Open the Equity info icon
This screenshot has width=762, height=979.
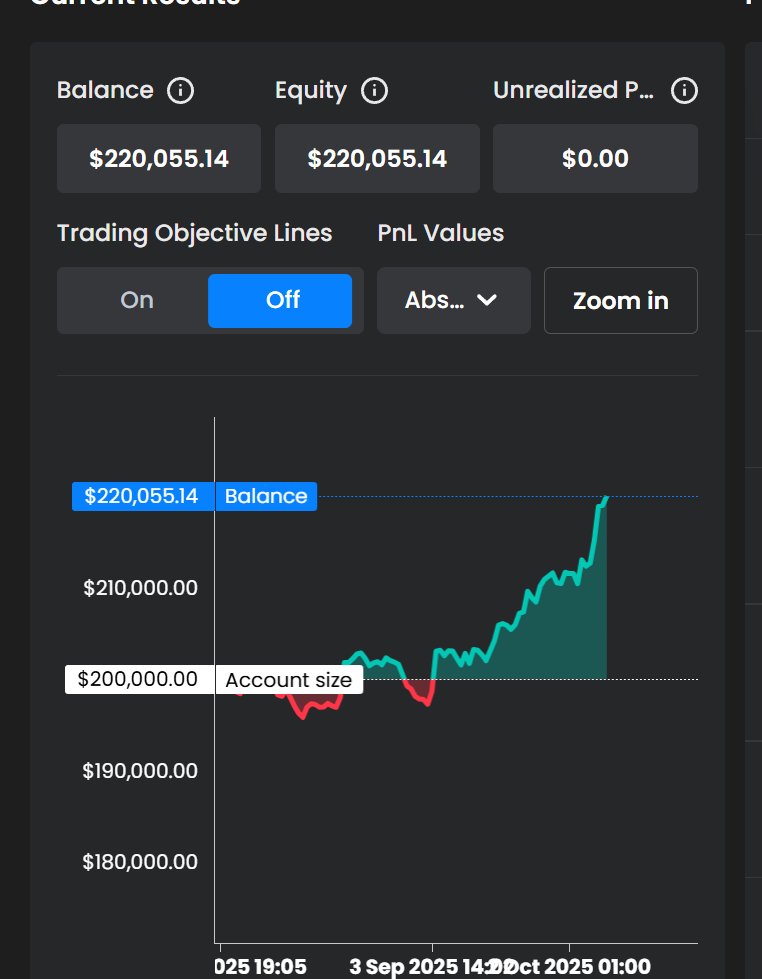[375, 91]
